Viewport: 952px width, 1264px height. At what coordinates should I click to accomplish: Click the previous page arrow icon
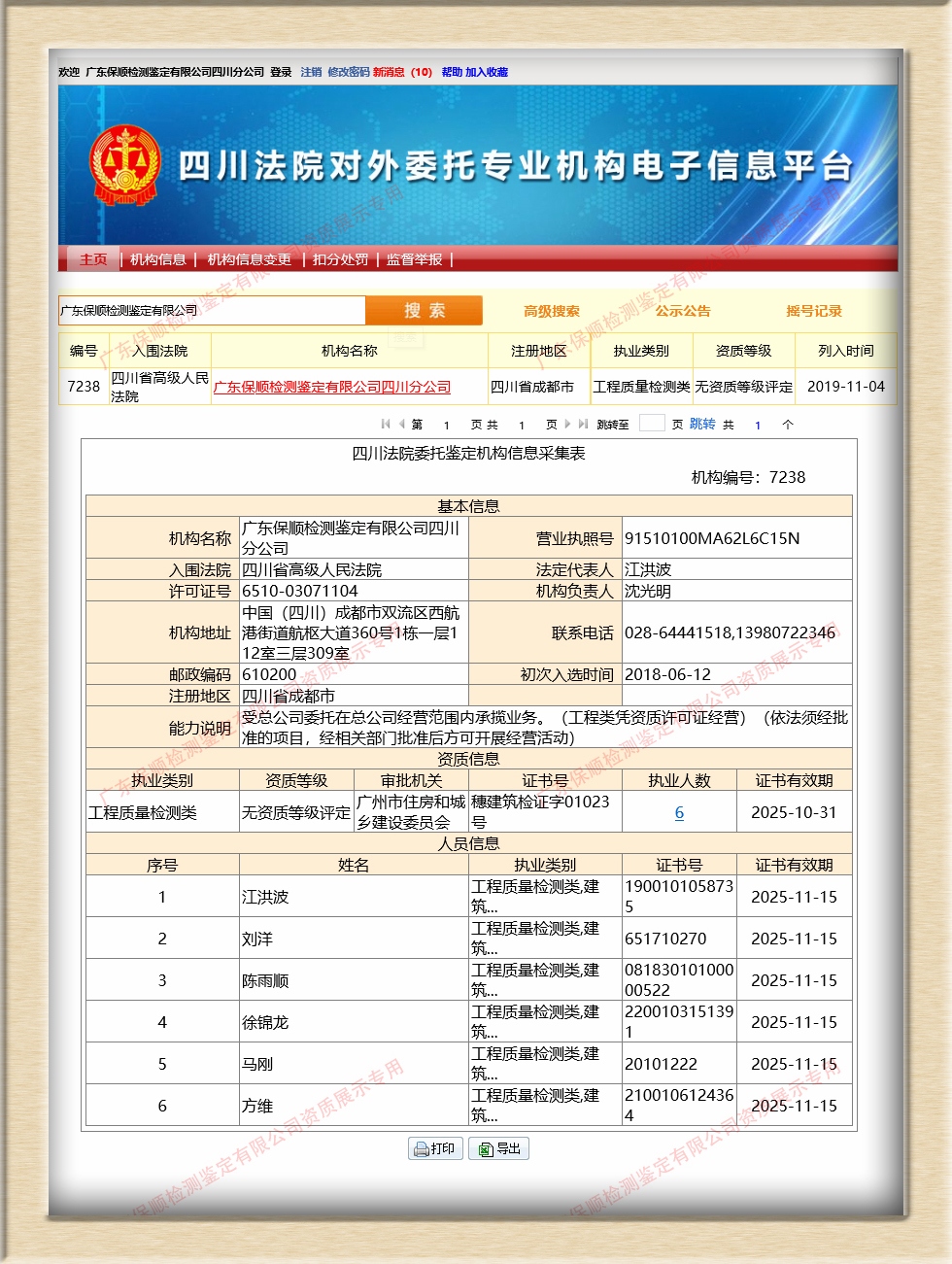tap(401, 424)
